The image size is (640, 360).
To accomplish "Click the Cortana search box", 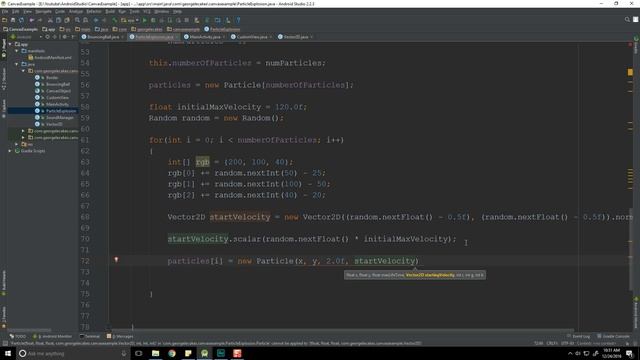I will coord(73,353).
